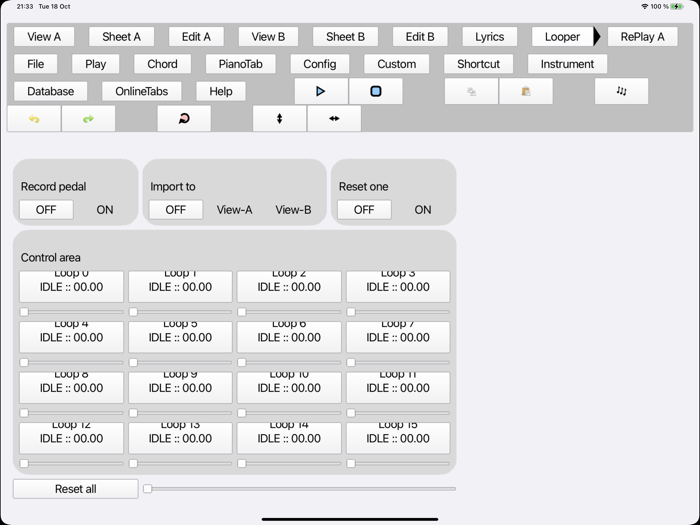The width and height of the screenshot is (700, 525).
Task: Trigger the Loop 10 button
Action: pyautogui.click(x=289, y=388)
